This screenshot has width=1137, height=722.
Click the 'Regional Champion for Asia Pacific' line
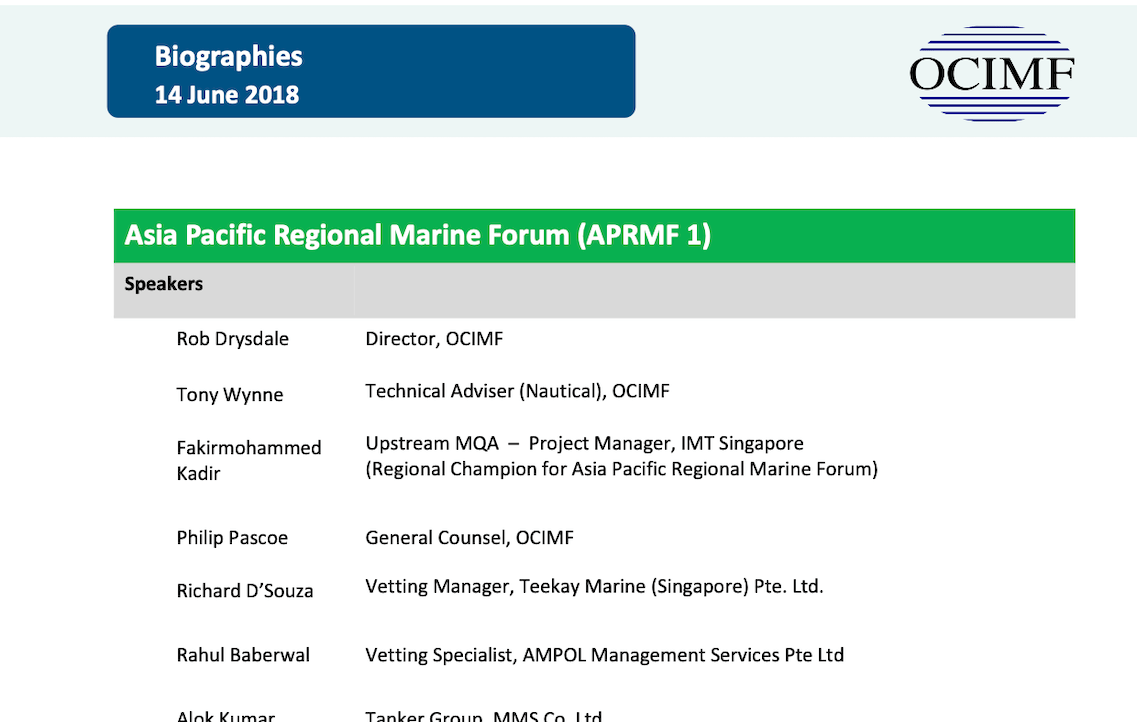point(621,469)
